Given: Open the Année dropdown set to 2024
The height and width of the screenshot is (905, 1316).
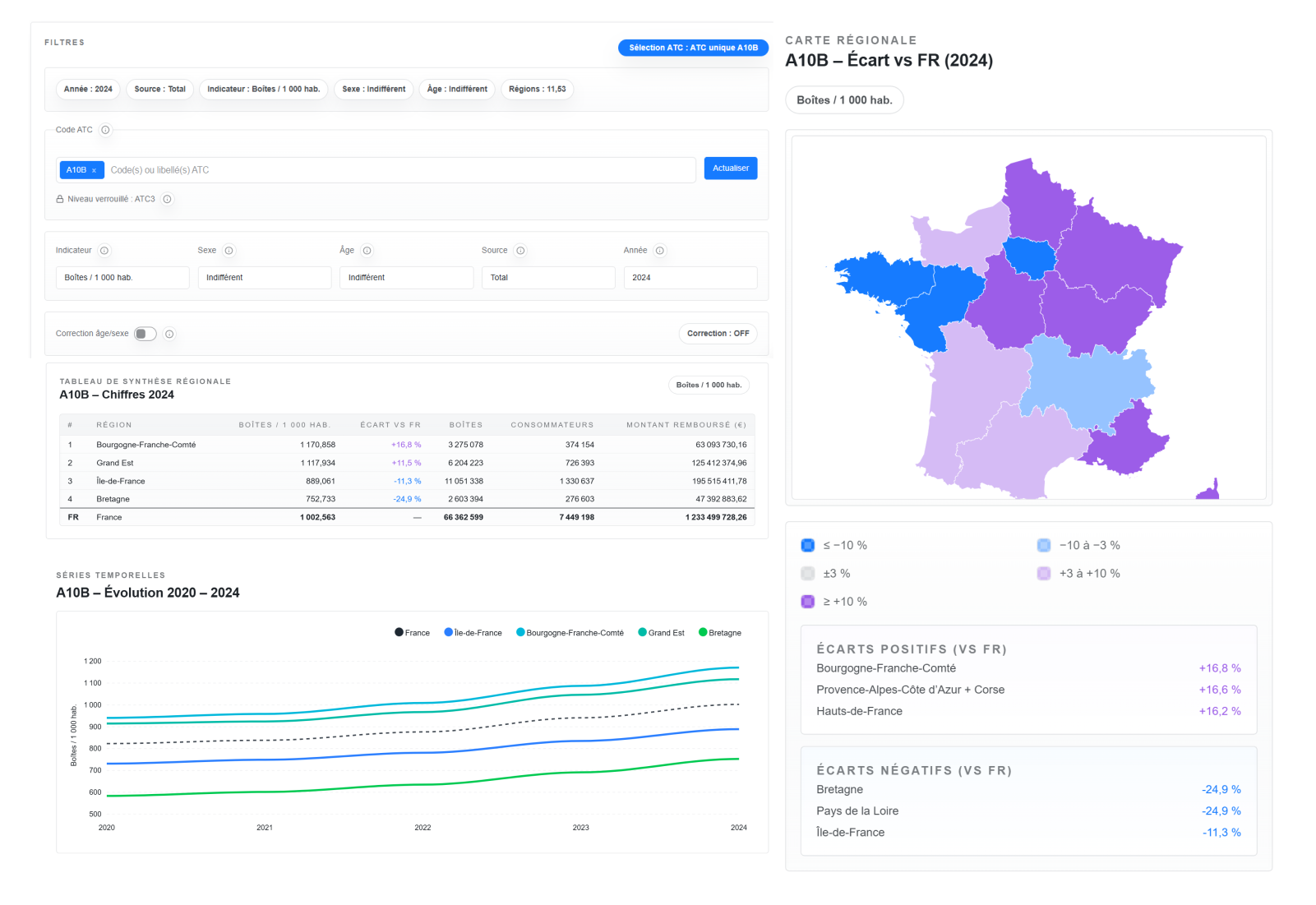Looking at the screenshot, I should point(690,278).
